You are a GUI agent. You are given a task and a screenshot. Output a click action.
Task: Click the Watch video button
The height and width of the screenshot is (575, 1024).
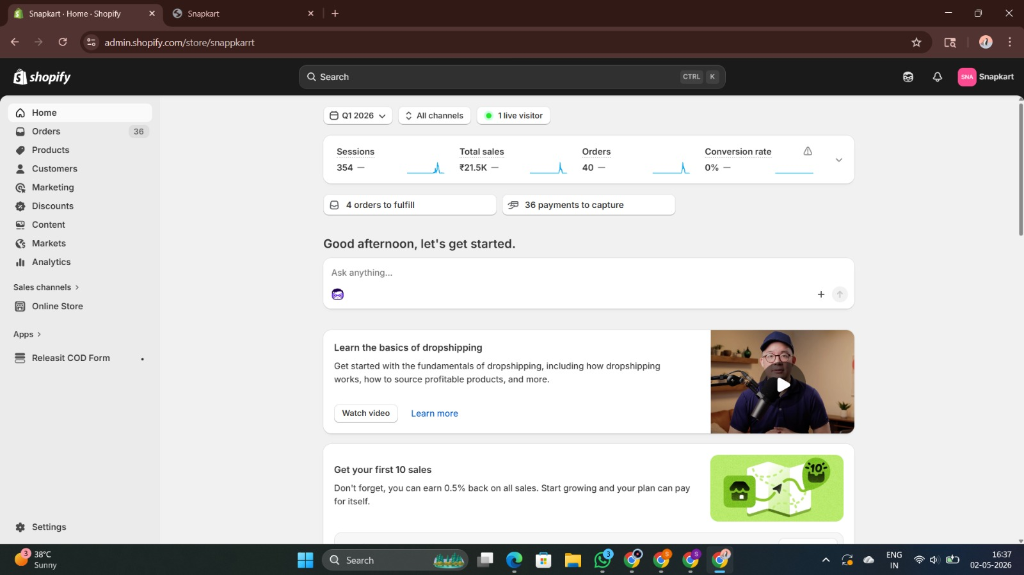(x=366, y=413)
